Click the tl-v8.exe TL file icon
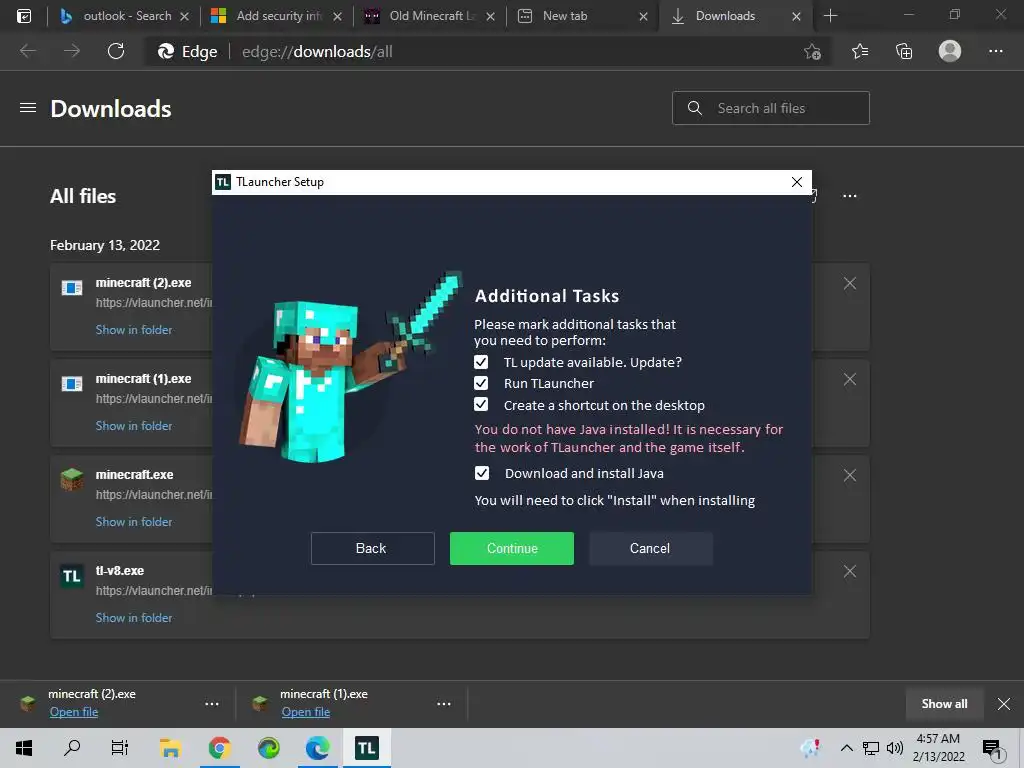This screenshot has width=1024, height=768. 72,576
